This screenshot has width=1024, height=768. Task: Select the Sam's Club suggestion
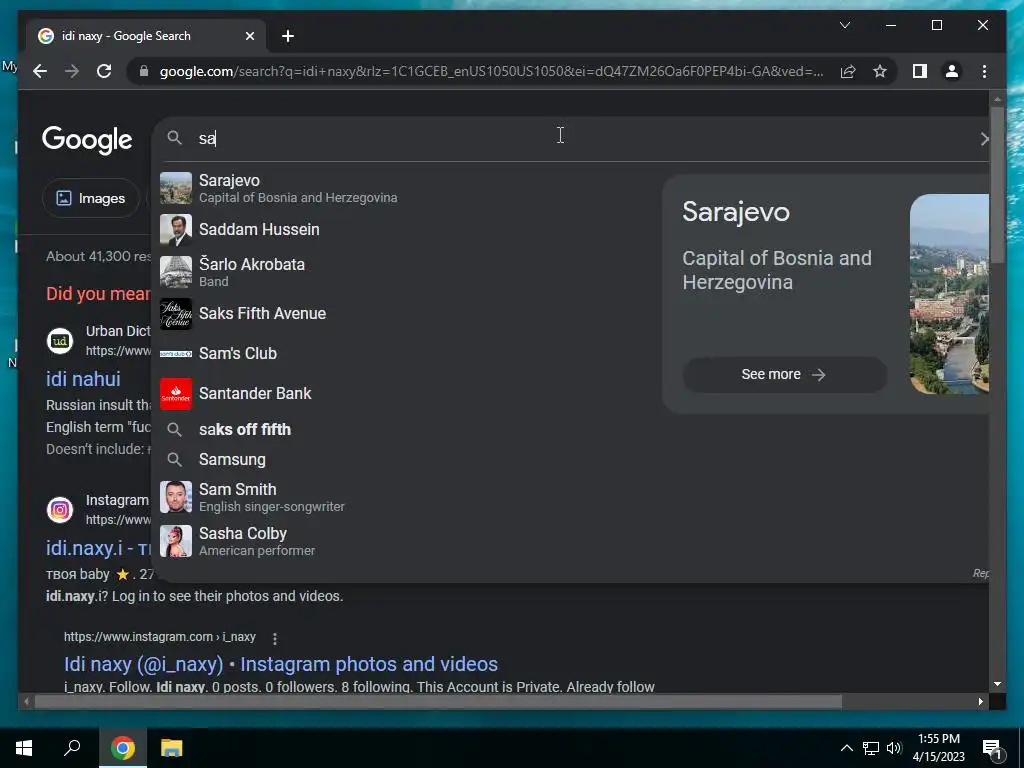405,353
